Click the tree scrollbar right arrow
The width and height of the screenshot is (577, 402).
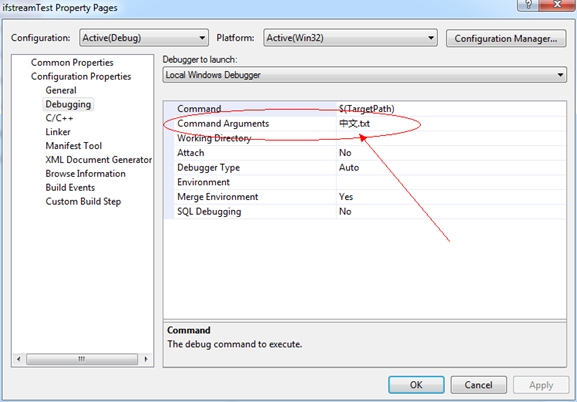[146, 359]
